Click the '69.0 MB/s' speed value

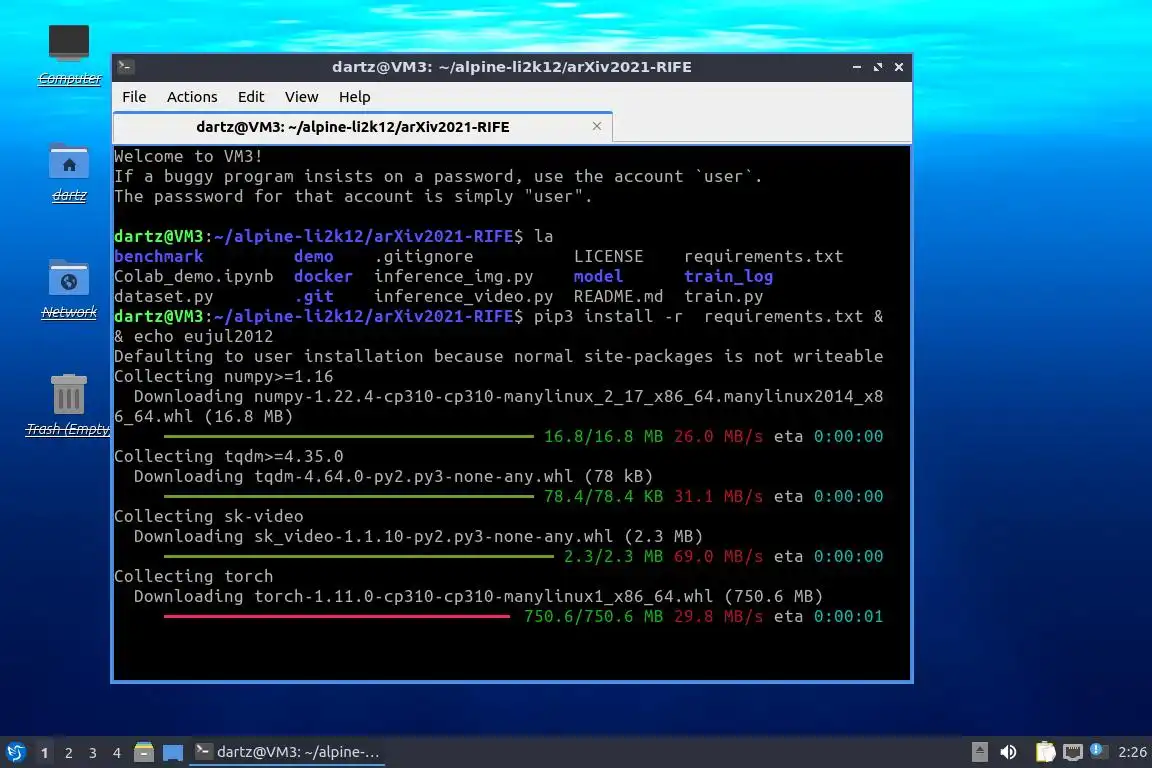coord(719,556)
